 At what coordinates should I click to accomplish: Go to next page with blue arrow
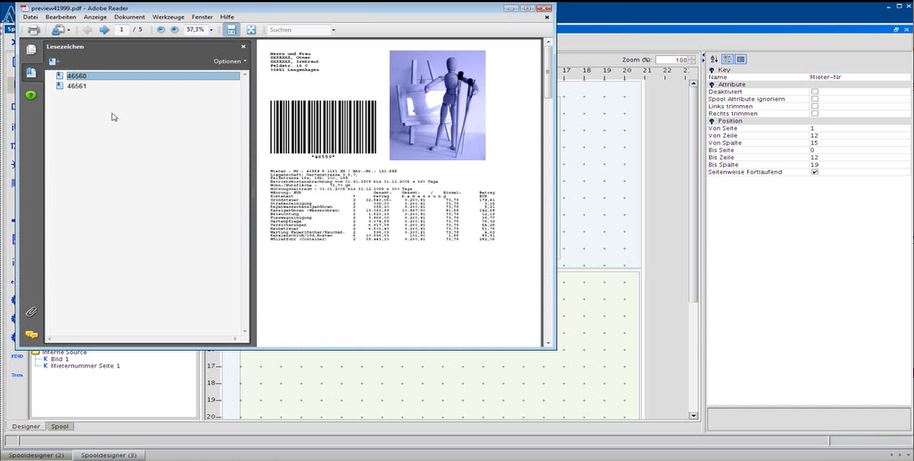(x=104, y=30)
